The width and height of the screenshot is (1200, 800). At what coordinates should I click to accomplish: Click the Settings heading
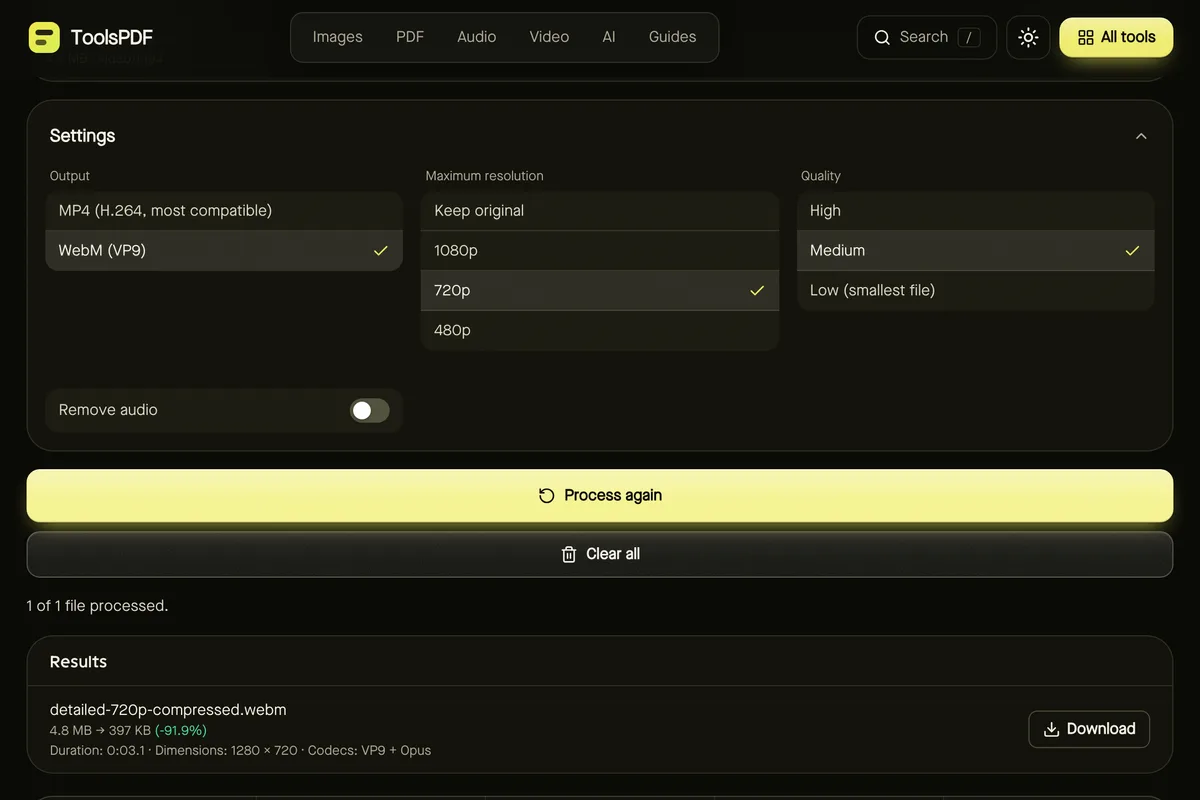(x=82, y=136)
